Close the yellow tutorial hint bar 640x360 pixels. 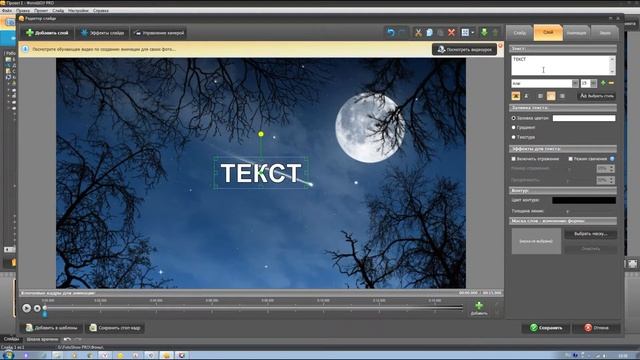tap(500, 46)
